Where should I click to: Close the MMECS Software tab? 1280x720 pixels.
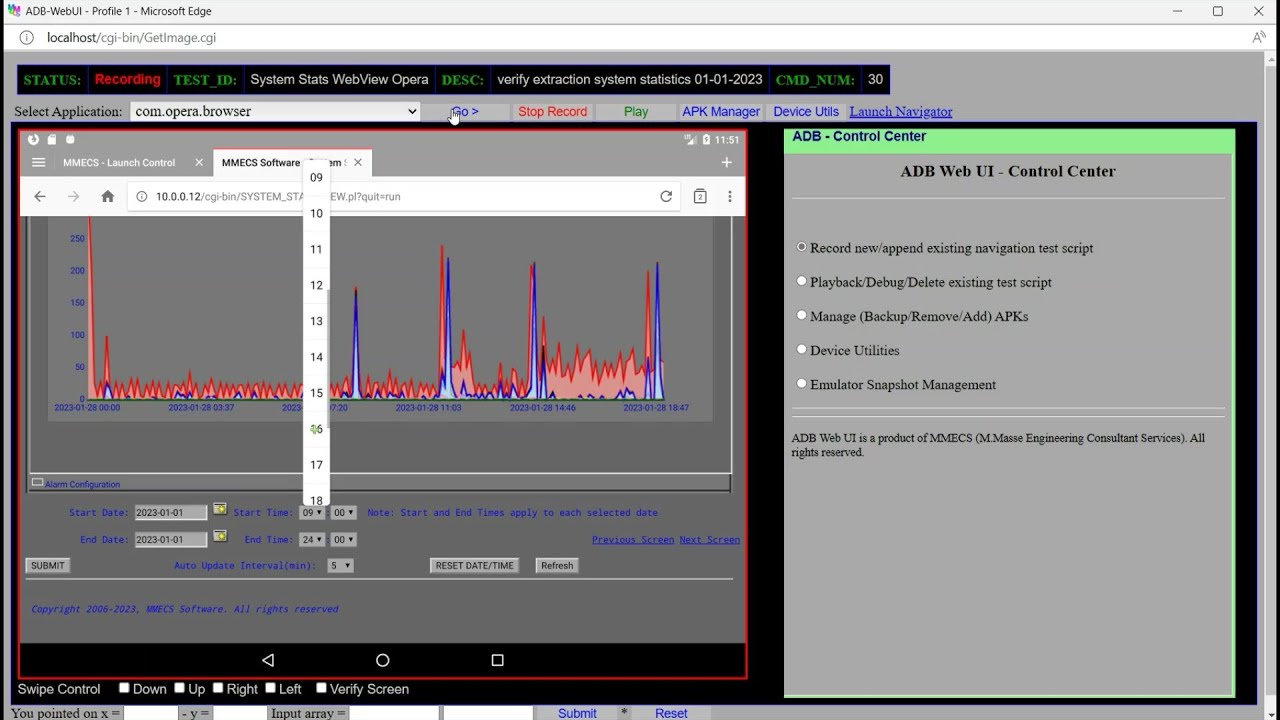[358, 162]
